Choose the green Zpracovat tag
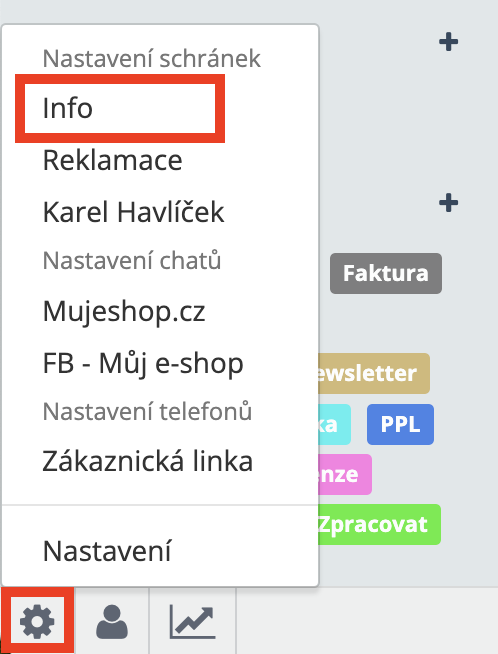 click(x=379, y=524)
